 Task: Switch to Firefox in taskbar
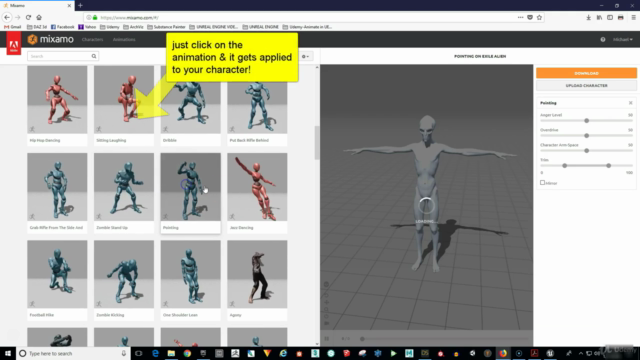pyautogui.click(x=503, y=353)
